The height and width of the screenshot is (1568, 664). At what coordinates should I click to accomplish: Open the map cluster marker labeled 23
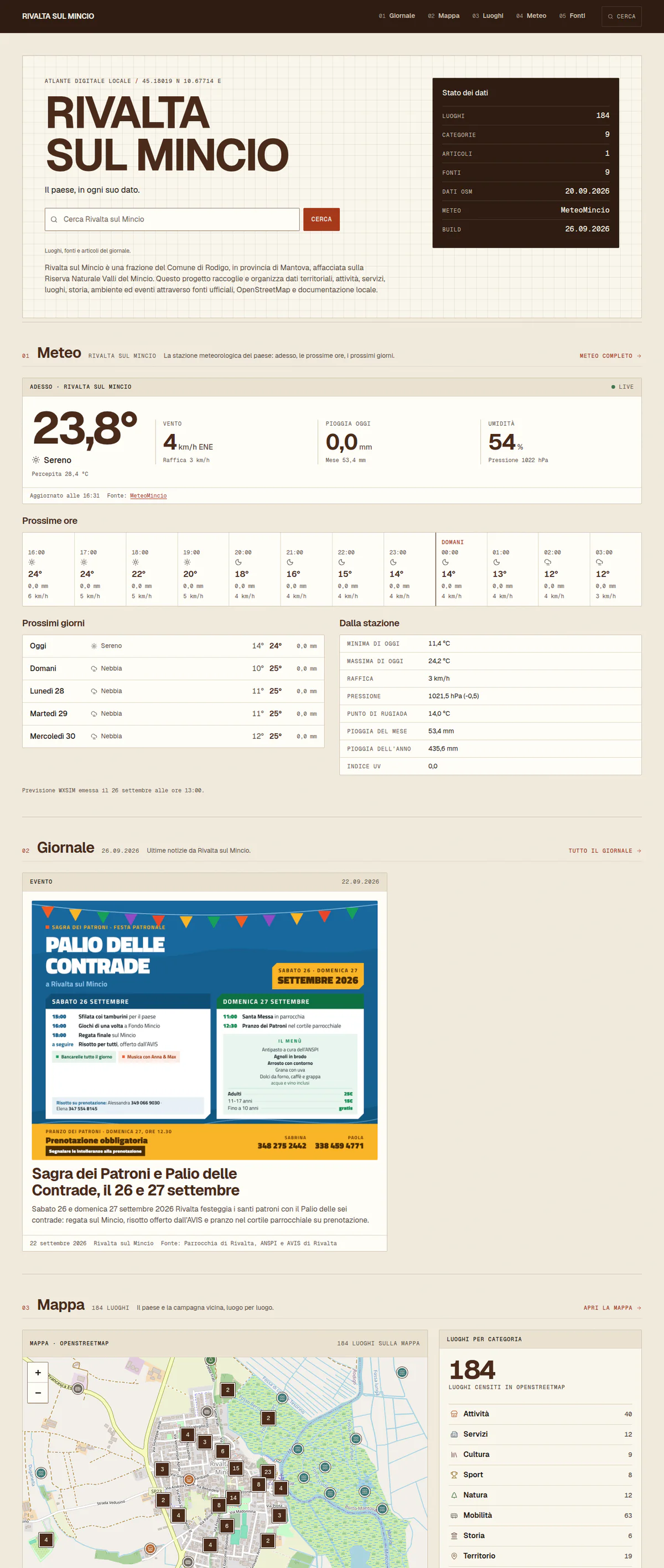coord(268,1472)
